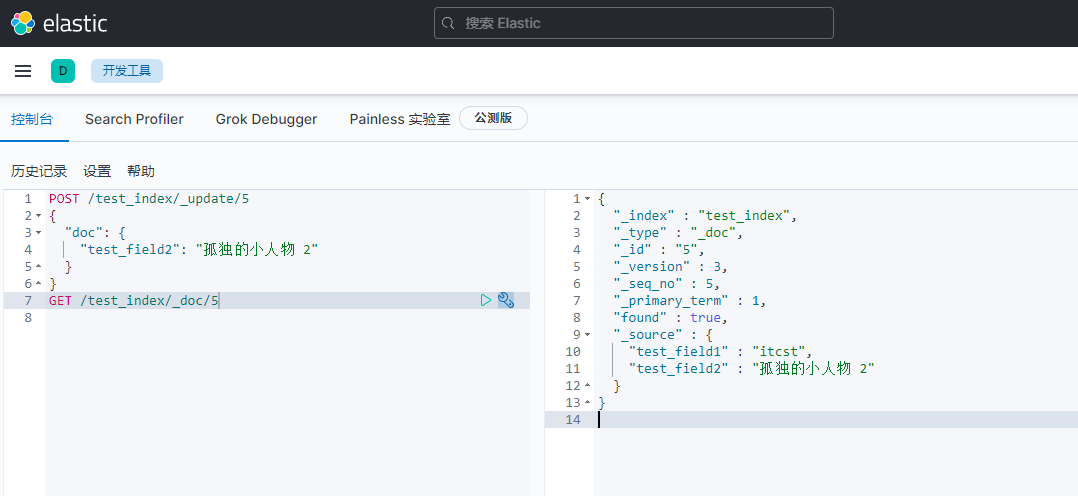The image size is (1078, 496).
Task: Collapse the response root at line 1
Action: click(x=587, y=199)
